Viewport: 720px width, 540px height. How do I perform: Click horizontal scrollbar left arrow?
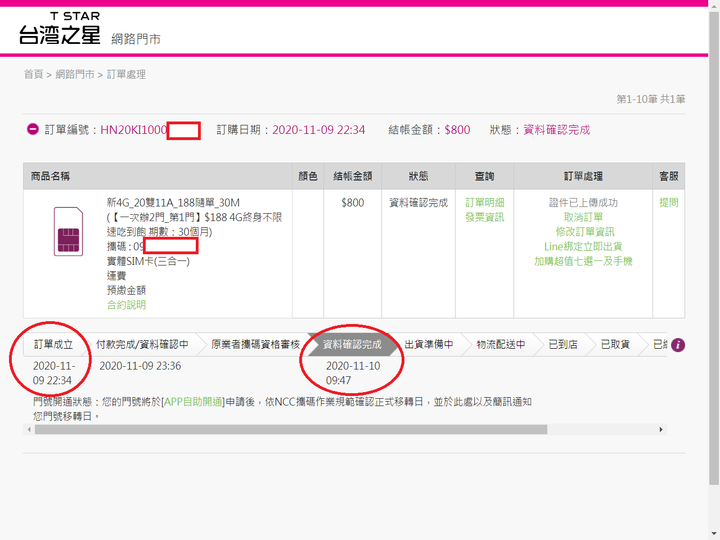tap(29, 429)
